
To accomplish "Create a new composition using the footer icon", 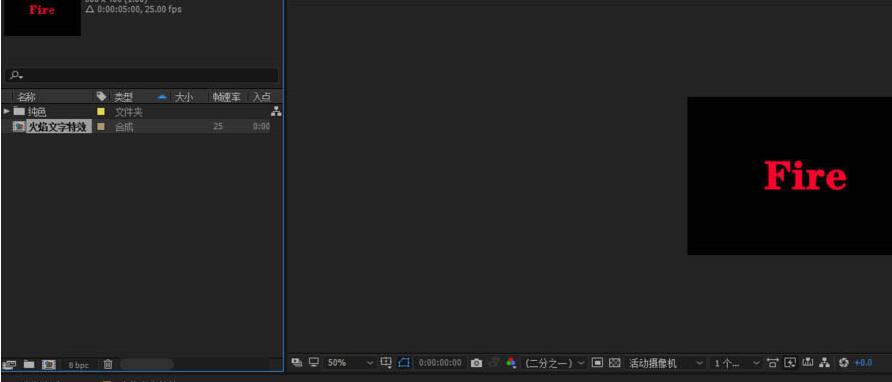I will pos(49,364).
